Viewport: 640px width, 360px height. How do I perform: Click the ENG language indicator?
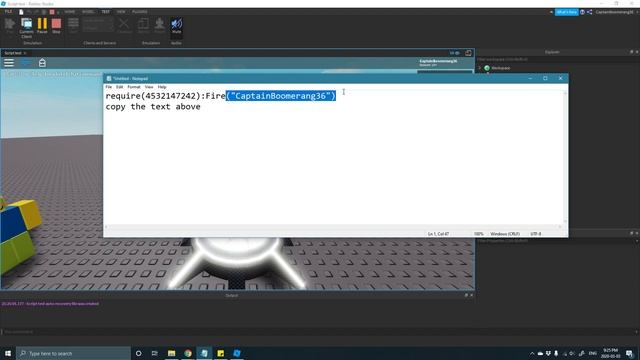[593, 353]
